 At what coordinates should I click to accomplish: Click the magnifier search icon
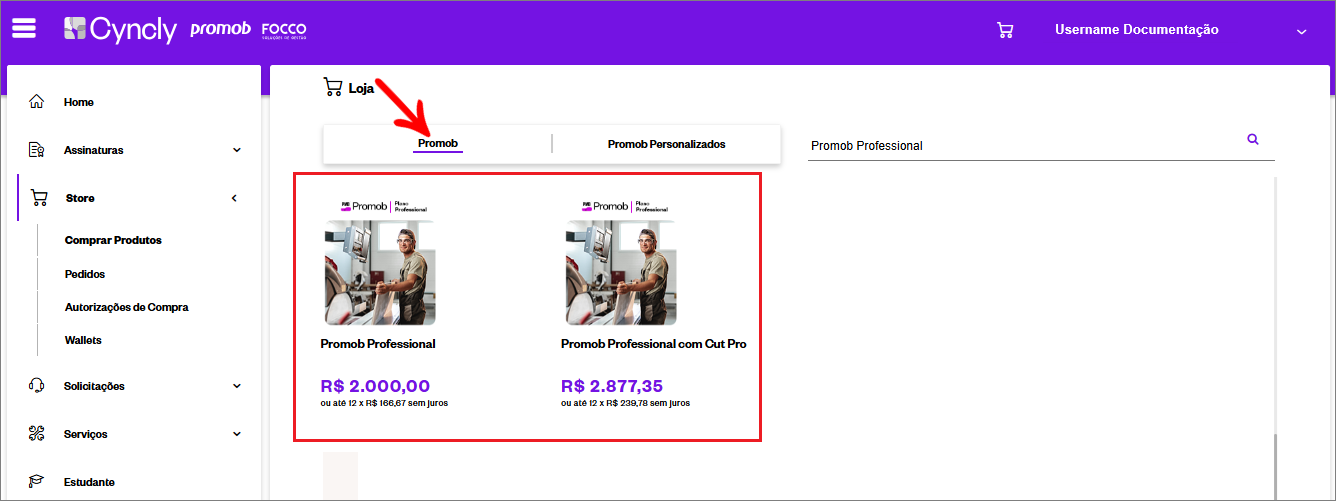(1253, 139)
